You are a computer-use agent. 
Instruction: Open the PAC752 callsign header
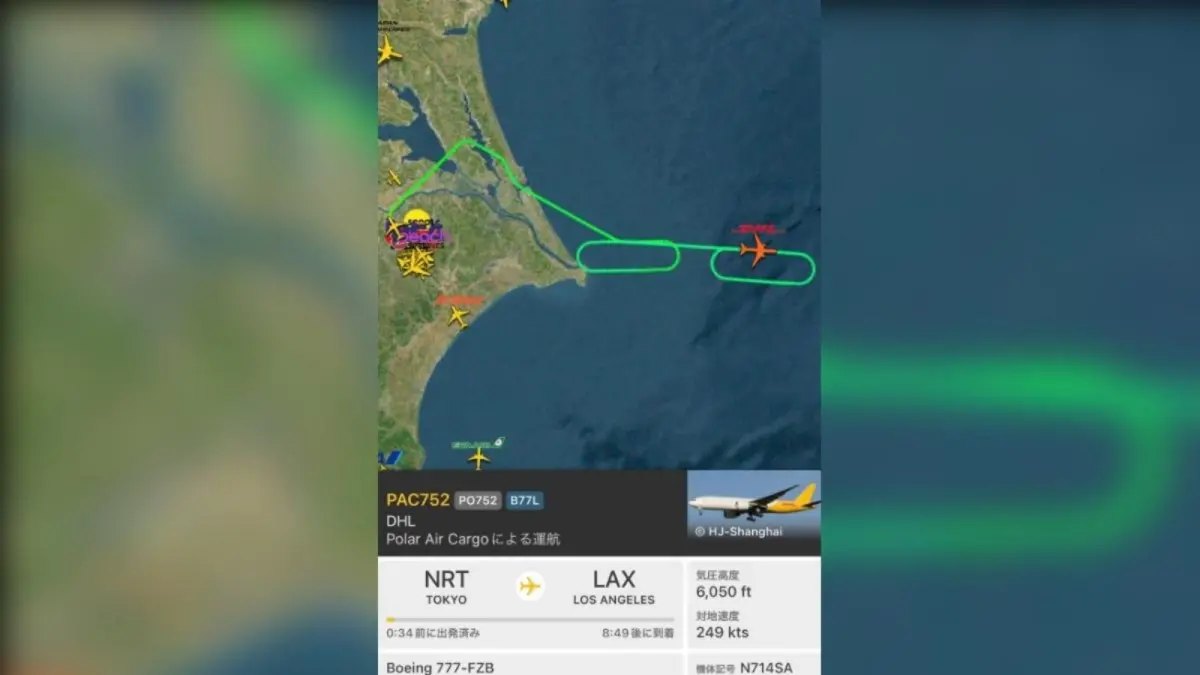coord(418,500)
